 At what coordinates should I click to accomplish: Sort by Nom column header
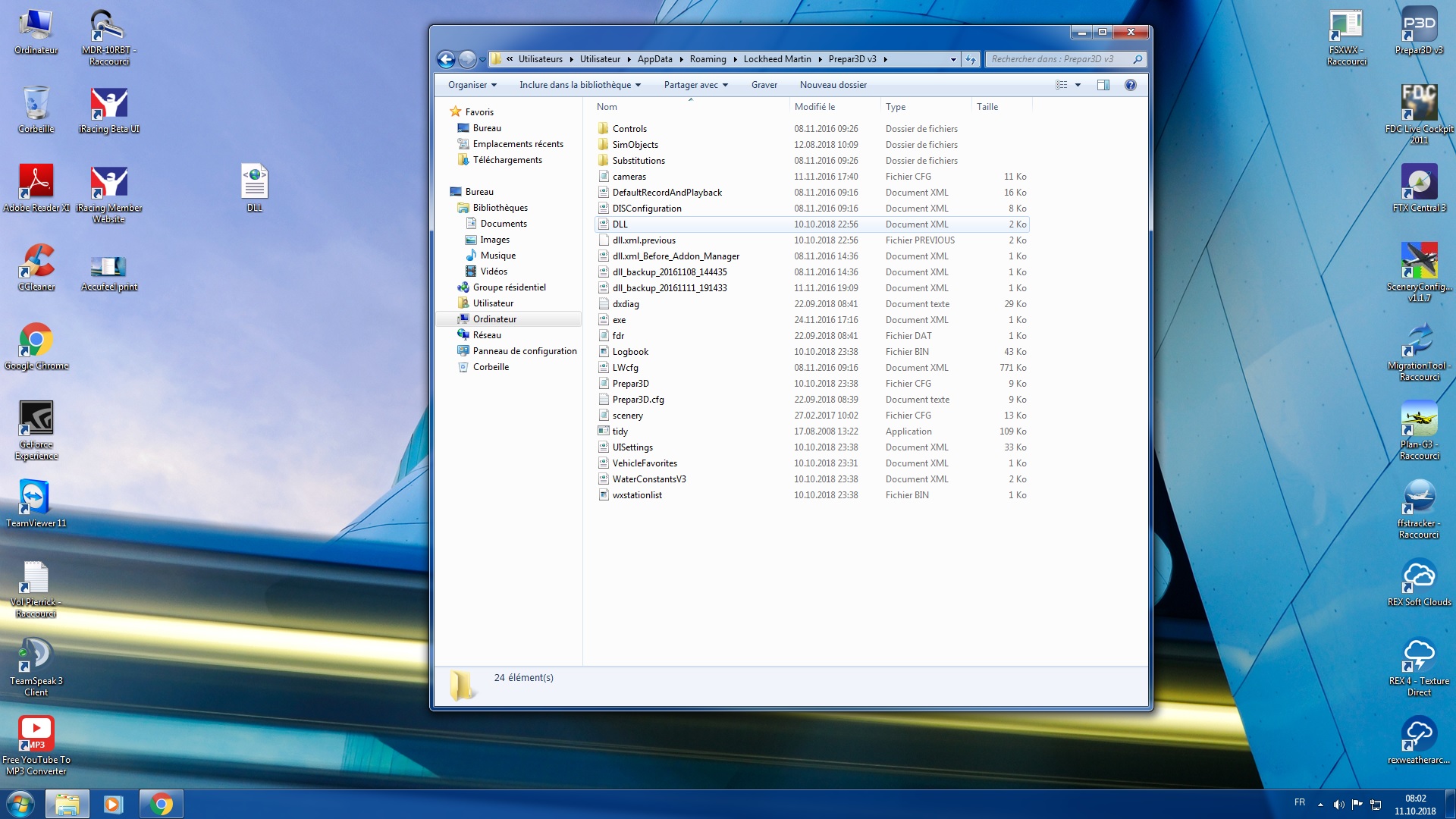click(690, 107)
